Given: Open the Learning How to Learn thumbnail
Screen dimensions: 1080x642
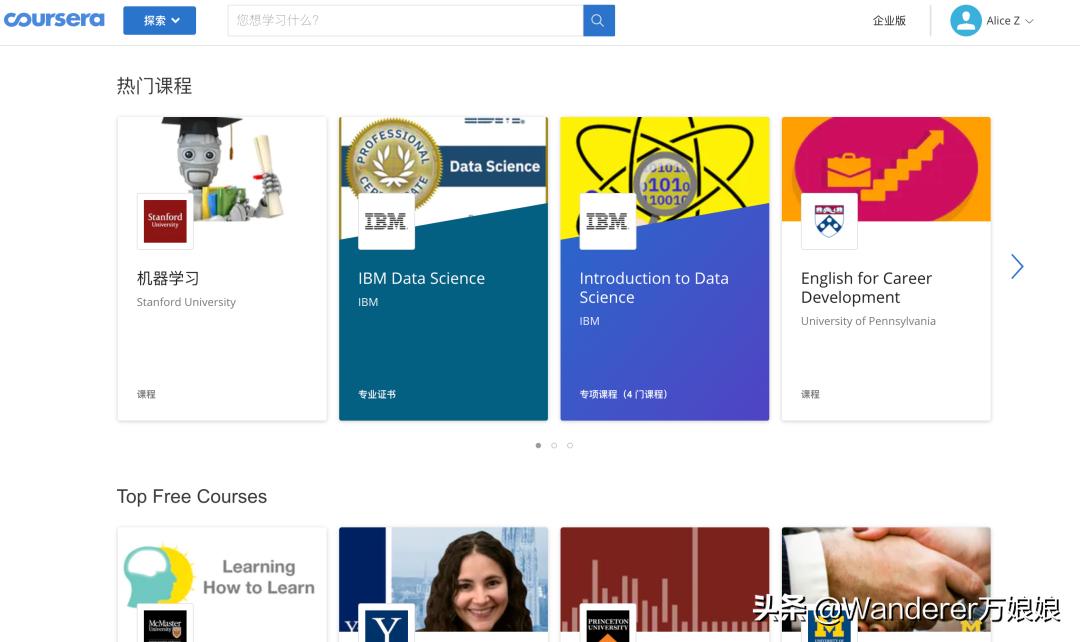Looking at the screenshot, I should (x=222, y=585).
